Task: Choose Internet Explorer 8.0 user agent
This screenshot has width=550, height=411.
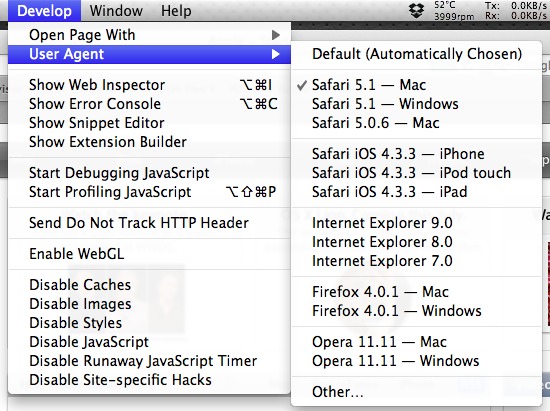Action: coord(416,242)
